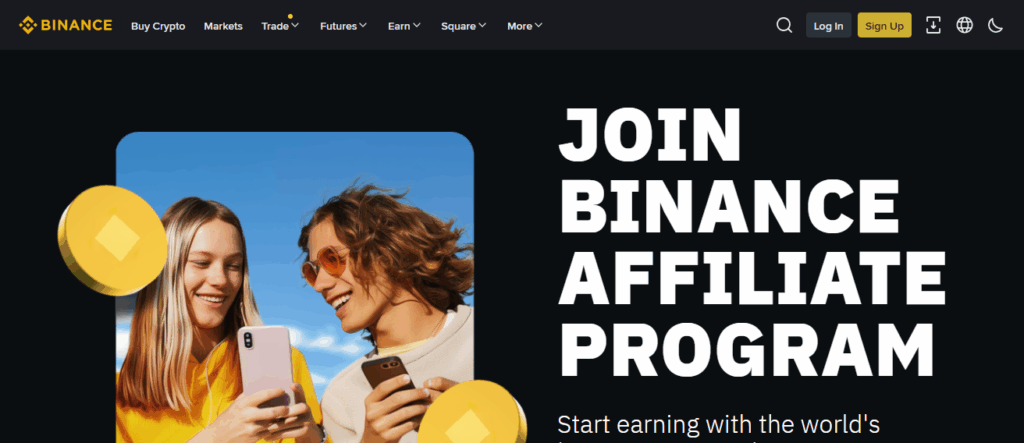Image resolution: width=1024 pixels, height=443 pixels.
Task: Click the Binance logo icon
Action: 28,25
